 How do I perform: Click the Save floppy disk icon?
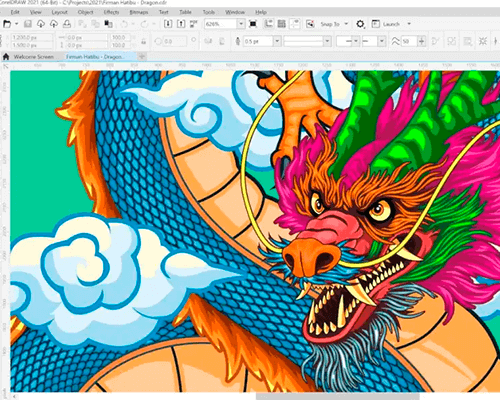point(28,24)
